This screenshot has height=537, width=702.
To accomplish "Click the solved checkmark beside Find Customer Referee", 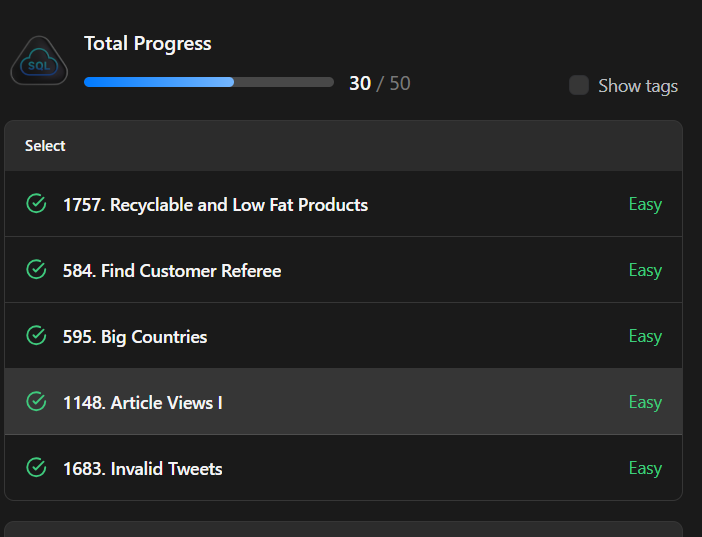I will pyautogui.click(x=36, y=270).
